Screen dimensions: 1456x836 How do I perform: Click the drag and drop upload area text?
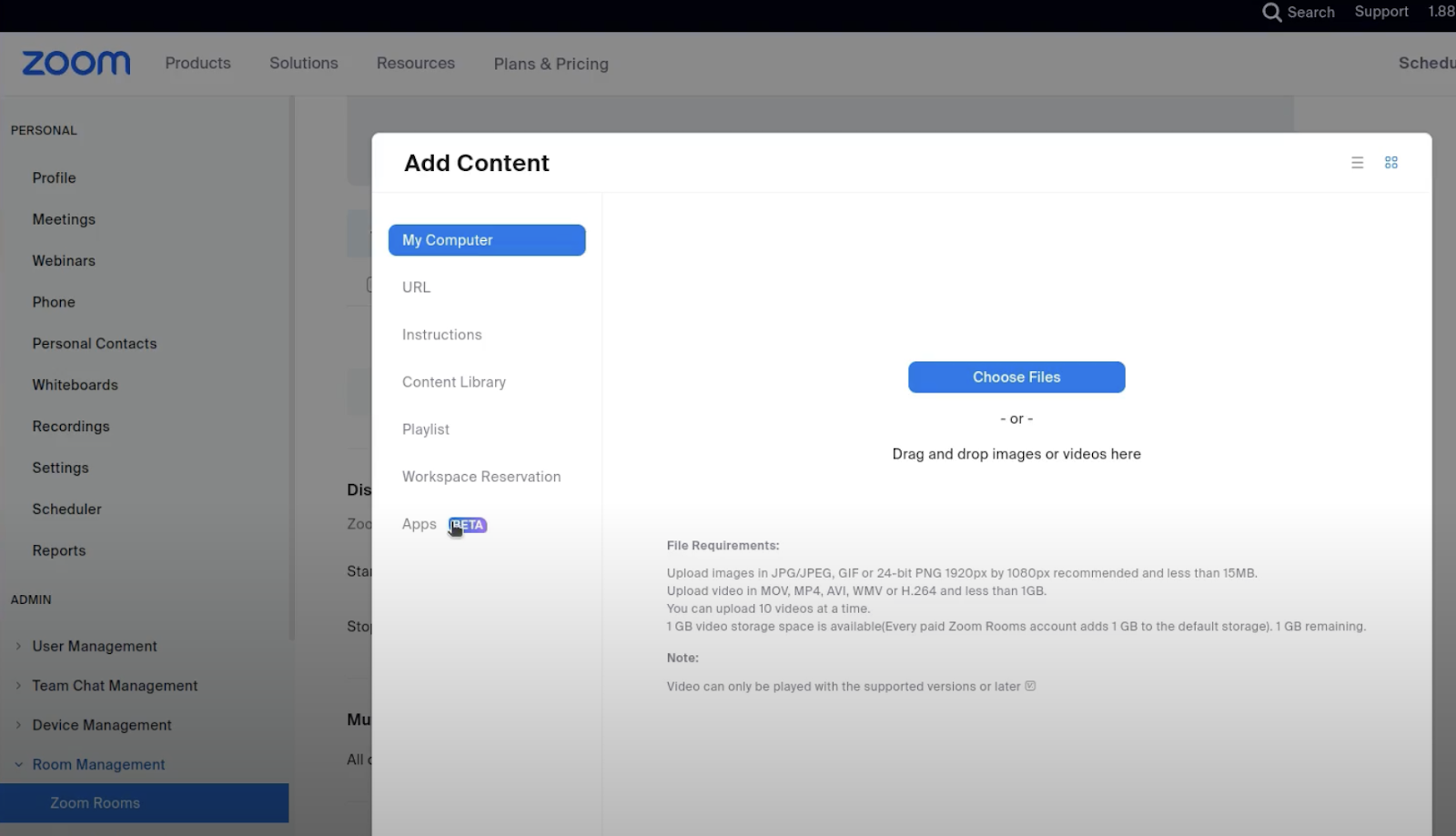tap(1016, 454)
